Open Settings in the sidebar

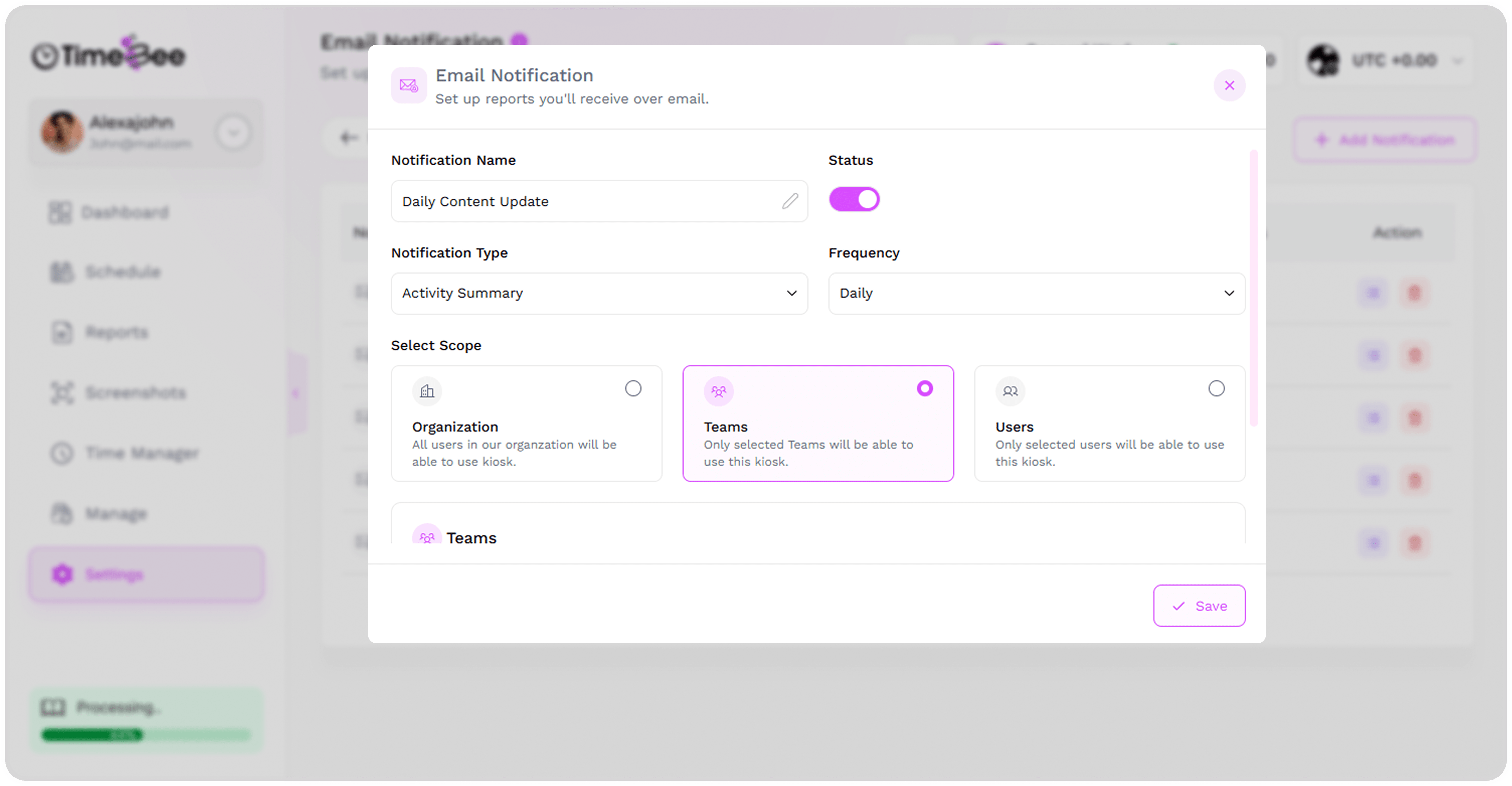tap(147, 574)
